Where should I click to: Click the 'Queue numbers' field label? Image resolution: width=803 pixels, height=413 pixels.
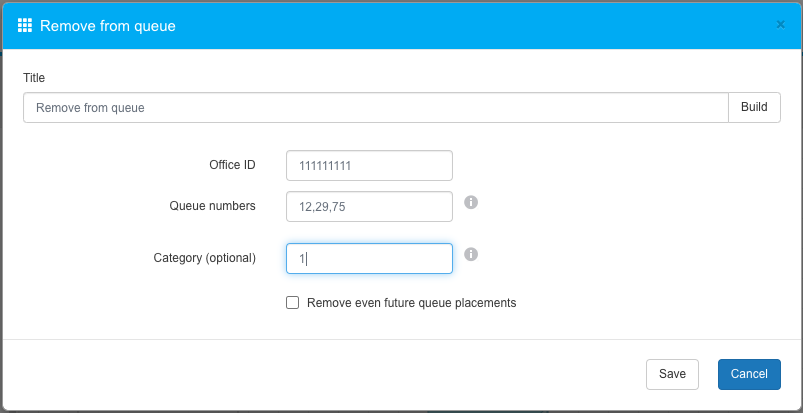(212, 206)
